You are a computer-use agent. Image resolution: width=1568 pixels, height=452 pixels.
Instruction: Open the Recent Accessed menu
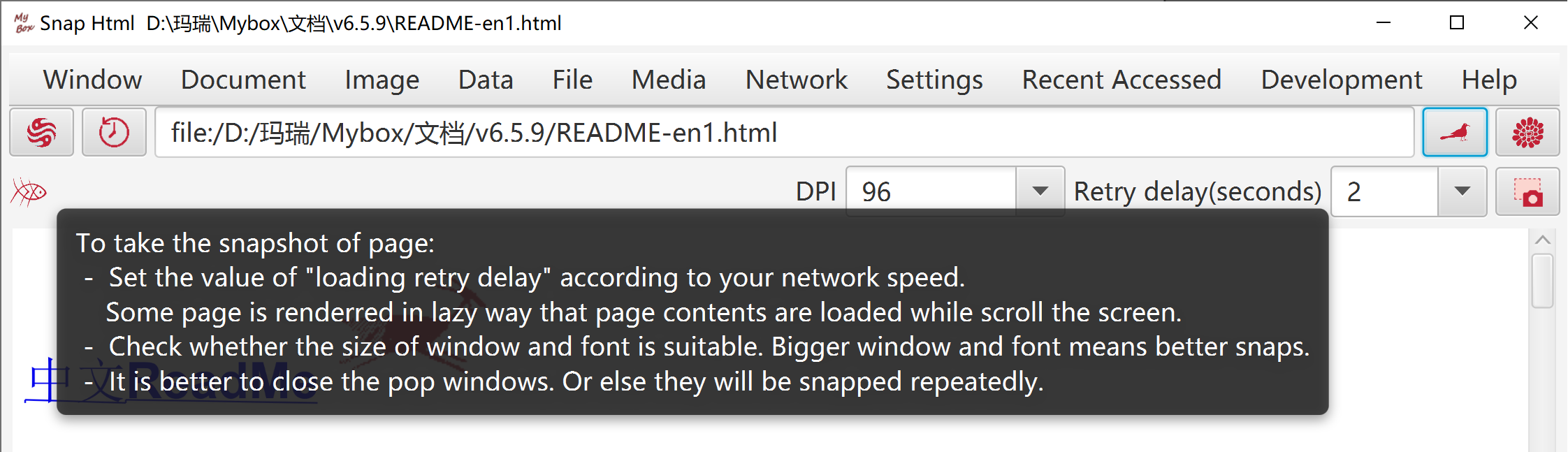(1121, 80)
